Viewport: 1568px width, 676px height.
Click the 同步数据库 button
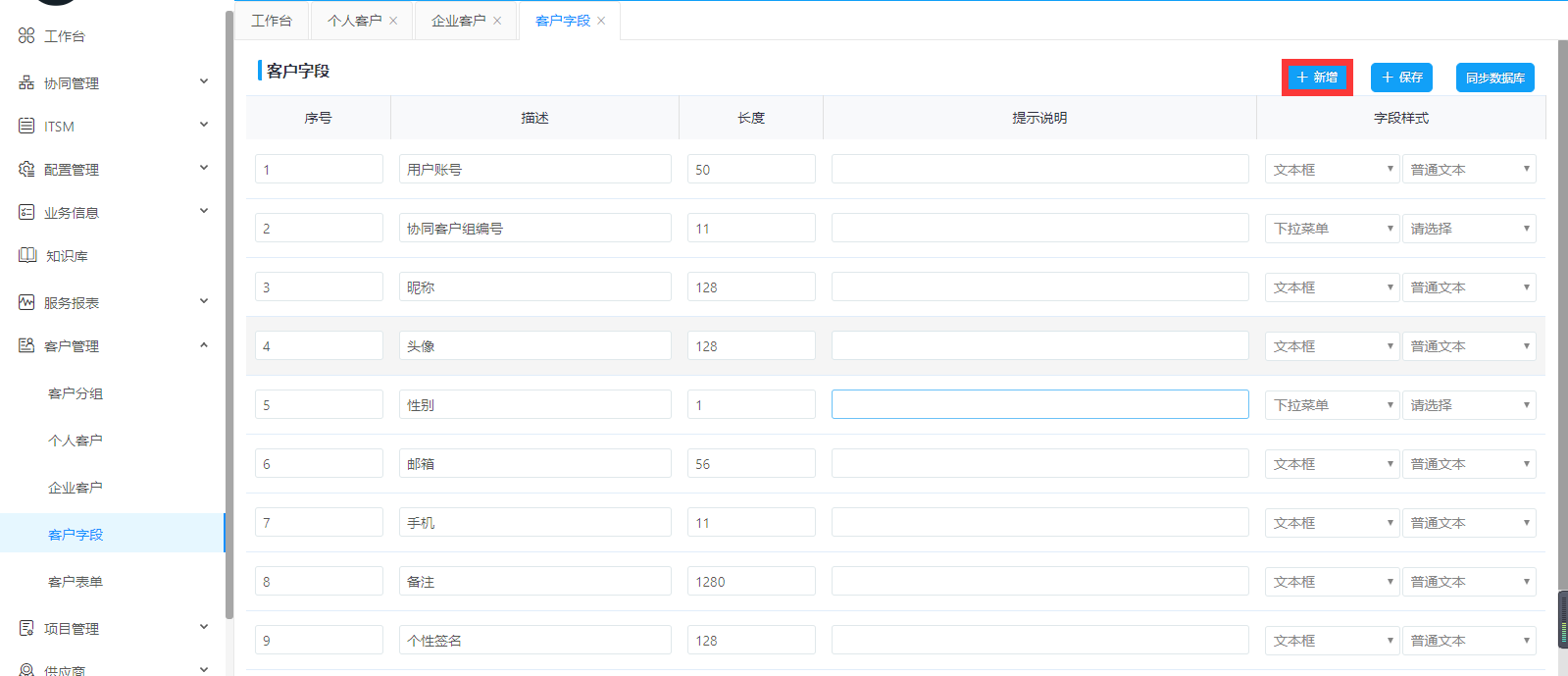[x=1494, y=78]
